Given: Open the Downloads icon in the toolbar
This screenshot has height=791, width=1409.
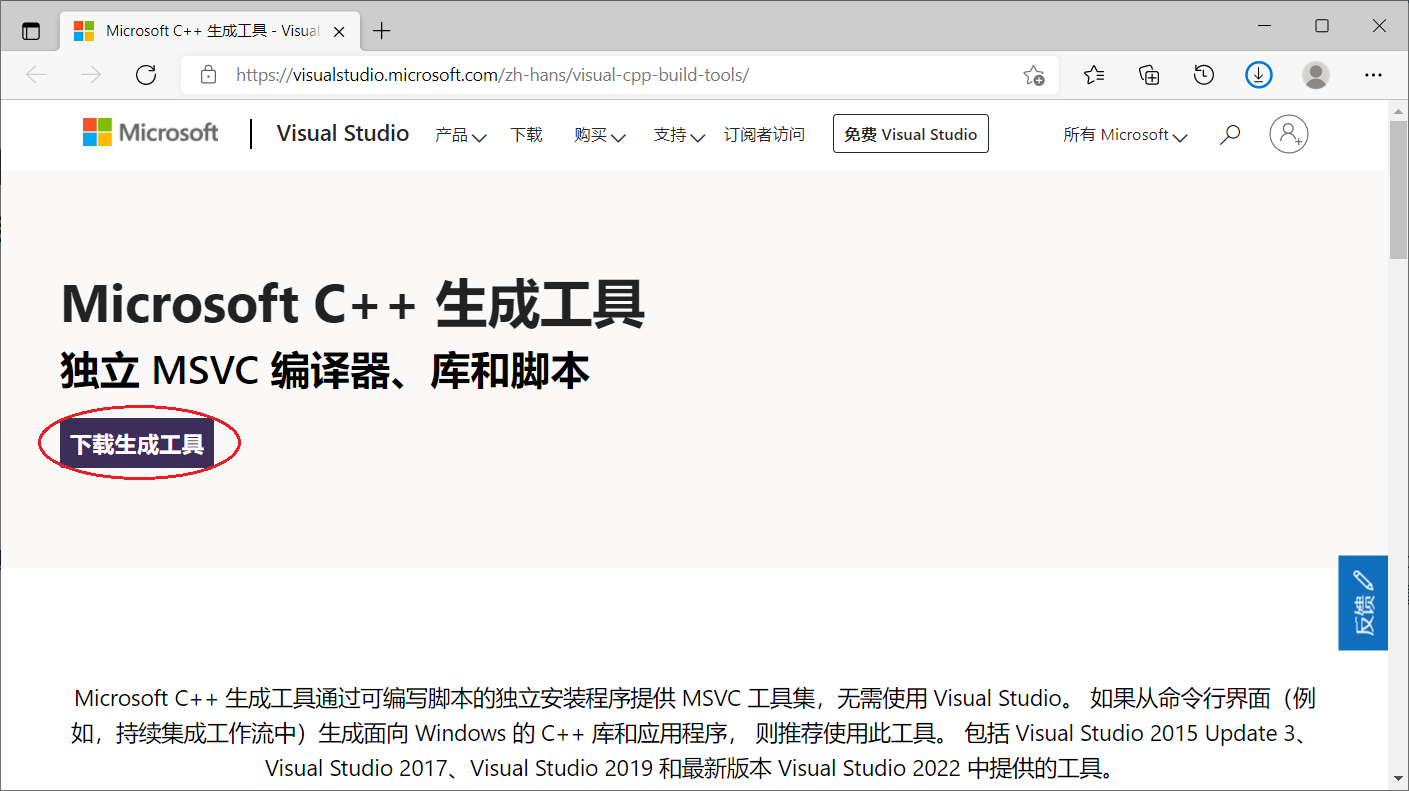Looking at the screenshot, I should click(x=1258, y=74).
